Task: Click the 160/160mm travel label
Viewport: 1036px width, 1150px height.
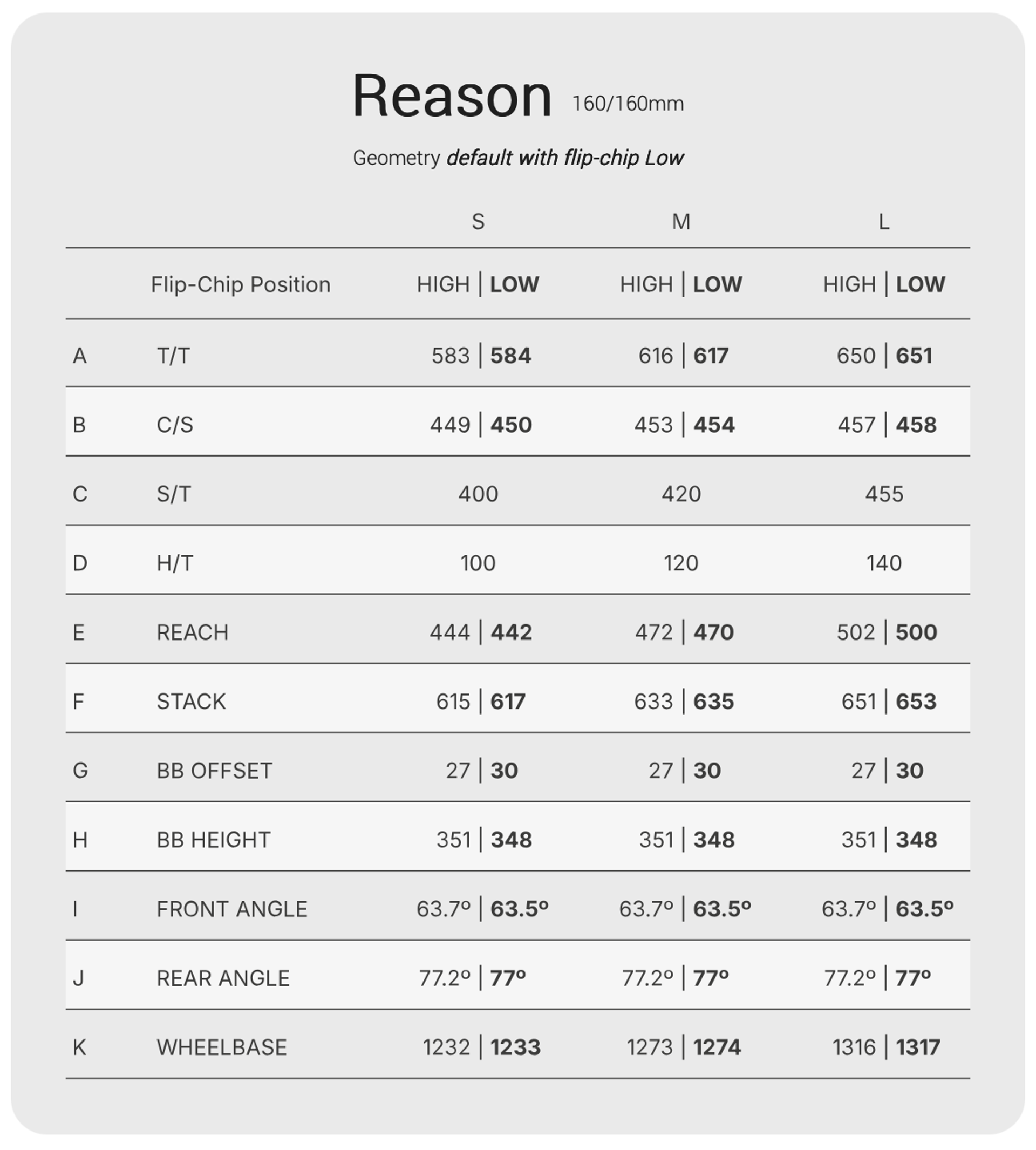Action: [628, 104]
